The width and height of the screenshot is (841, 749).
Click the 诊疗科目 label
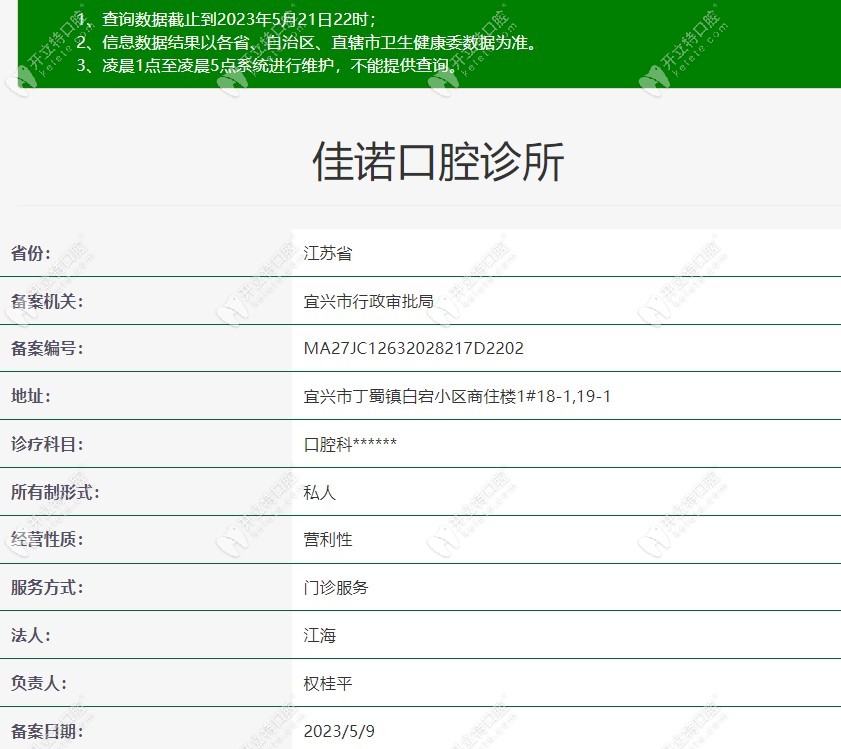pyautogui.click(x=47, y=444)
